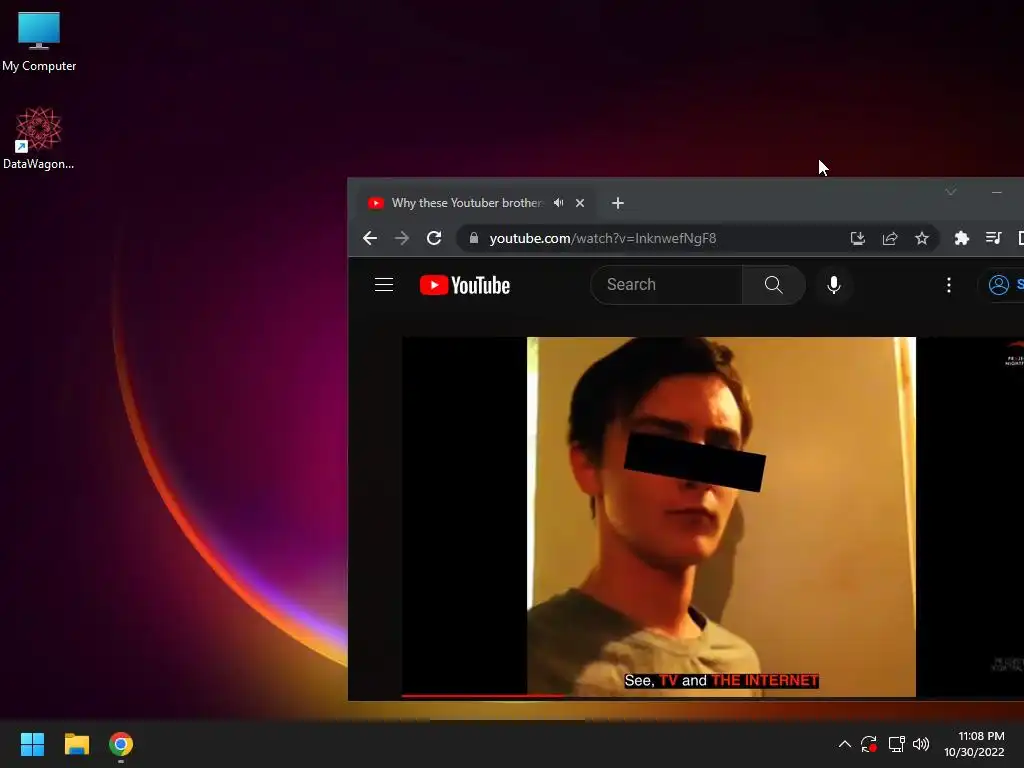Screen dimensions: 1024x768
Task: Click the YouTube Search input field
Action: tap(666, 285)
